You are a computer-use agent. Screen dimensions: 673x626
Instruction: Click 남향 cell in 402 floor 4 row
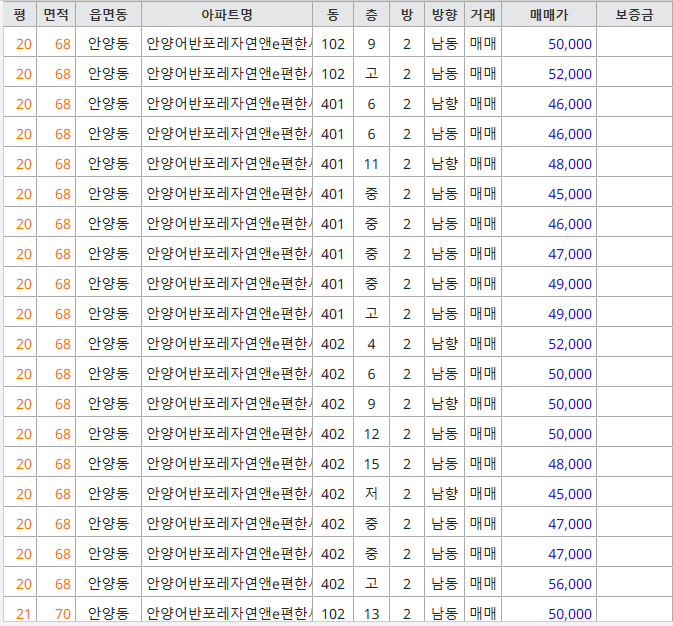pyautogui.click(x=445, y=344)
